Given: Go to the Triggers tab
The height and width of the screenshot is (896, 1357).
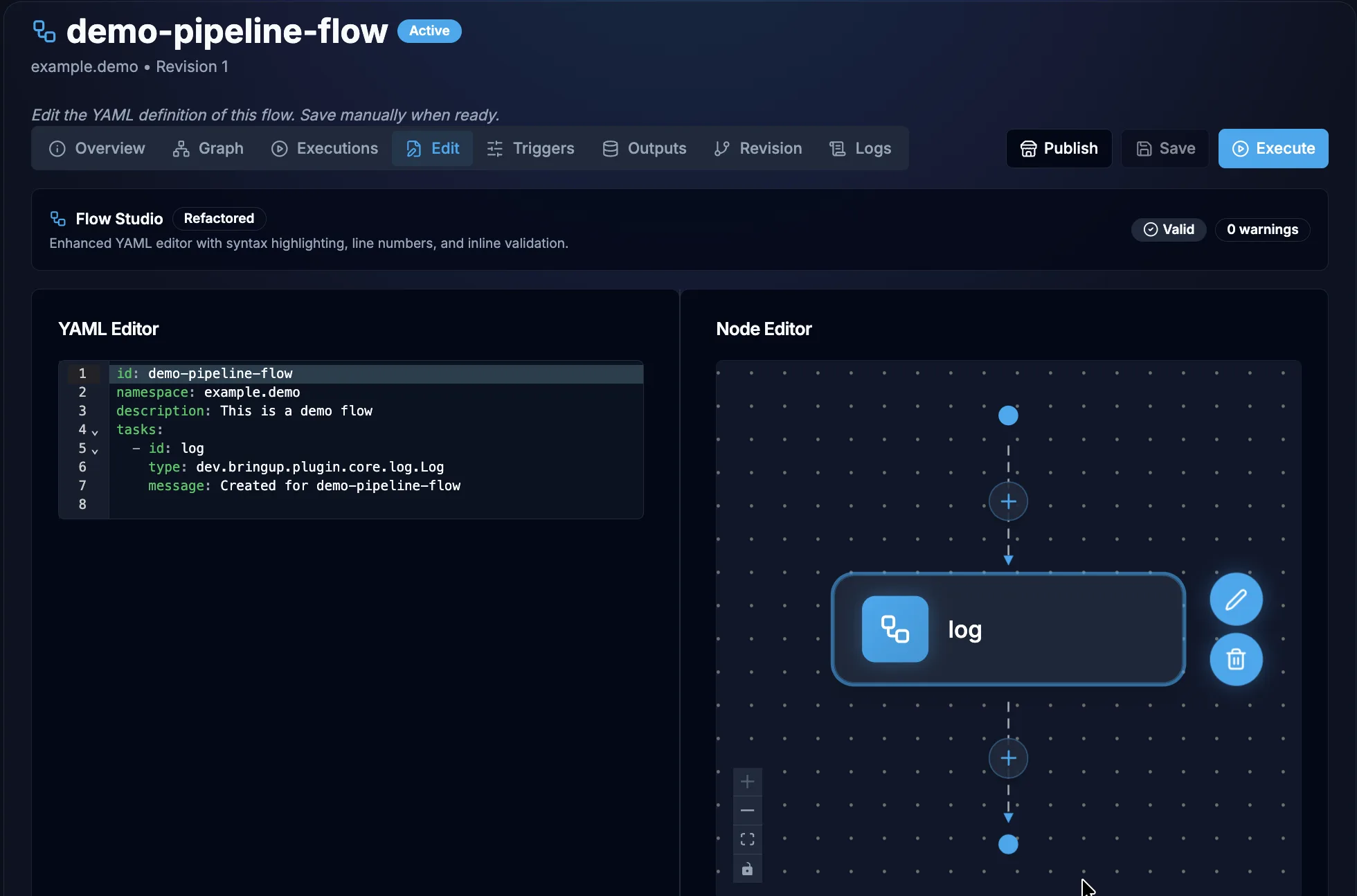Looking at the screenshot, I should click(530, 148).
